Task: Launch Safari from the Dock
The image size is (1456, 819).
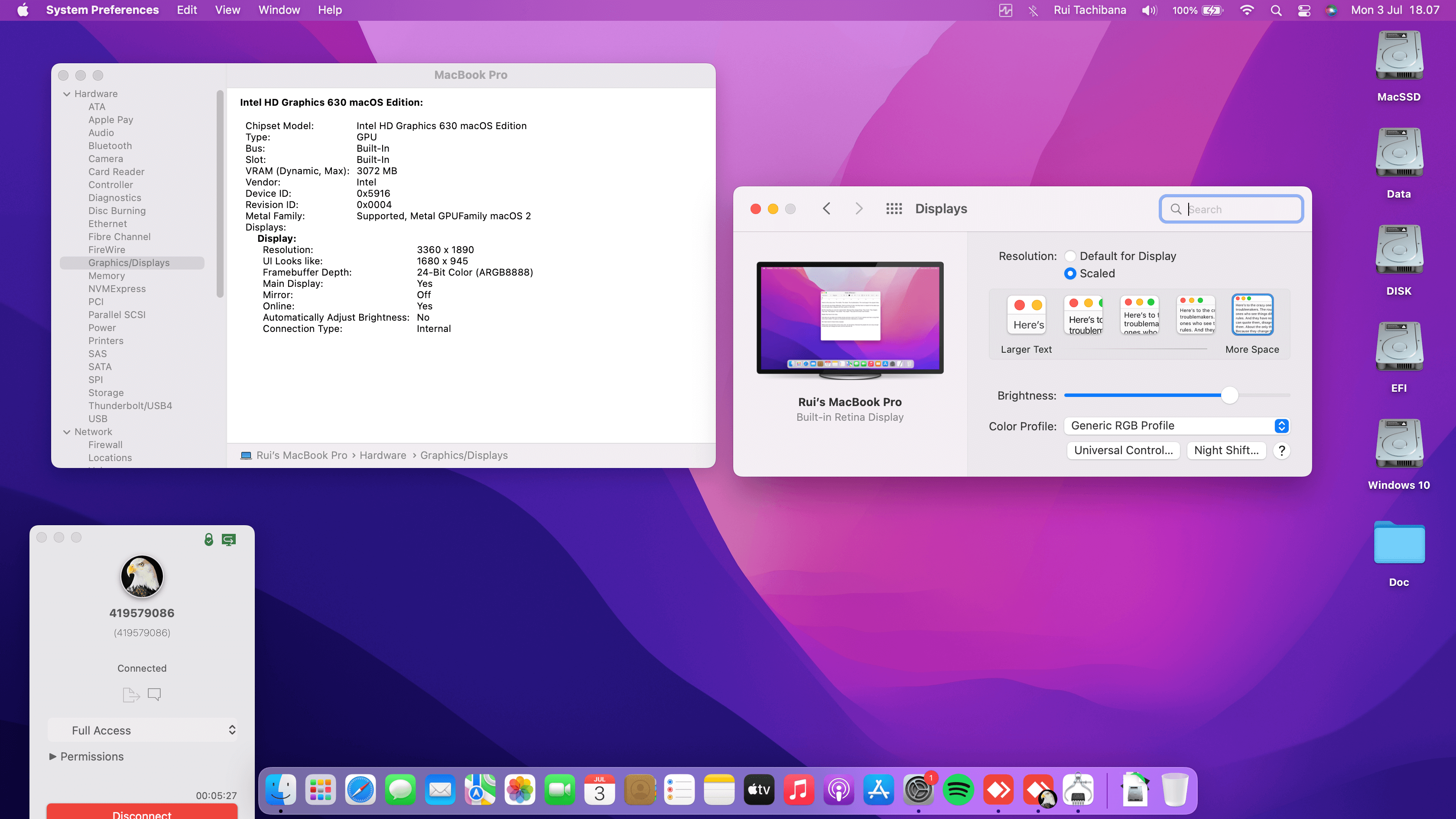Action: coord(361,789)
